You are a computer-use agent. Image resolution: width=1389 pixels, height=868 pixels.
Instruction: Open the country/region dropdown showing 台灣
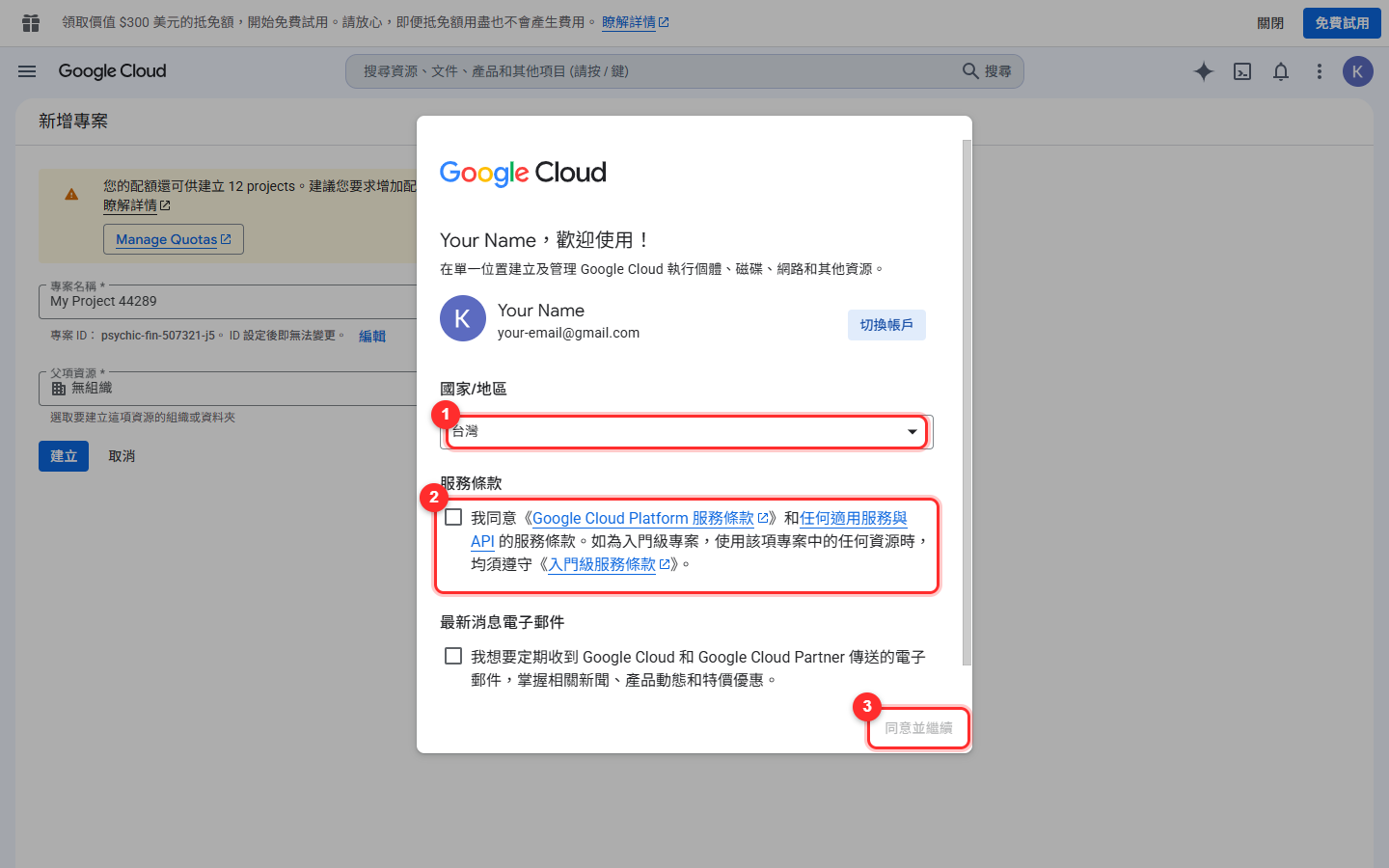[687, 431]
